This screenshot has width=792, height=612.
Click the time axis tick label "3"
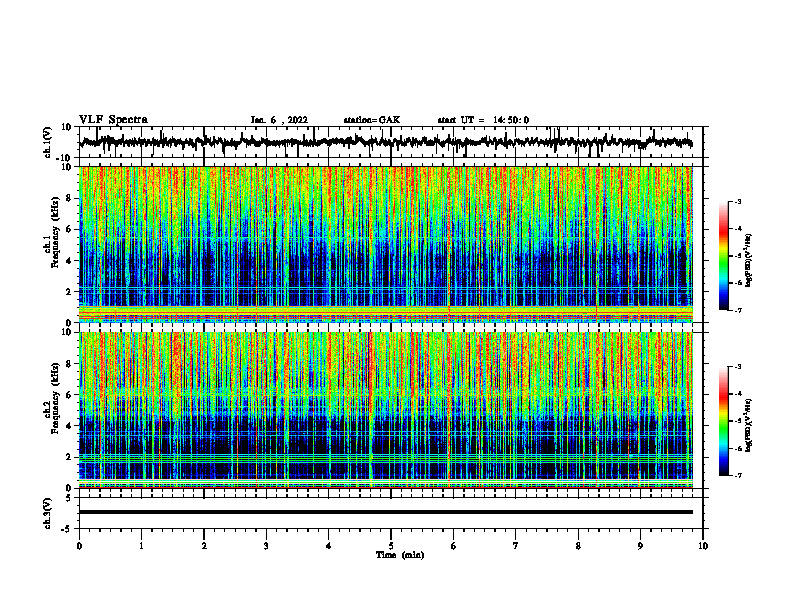tap(266, 546)
